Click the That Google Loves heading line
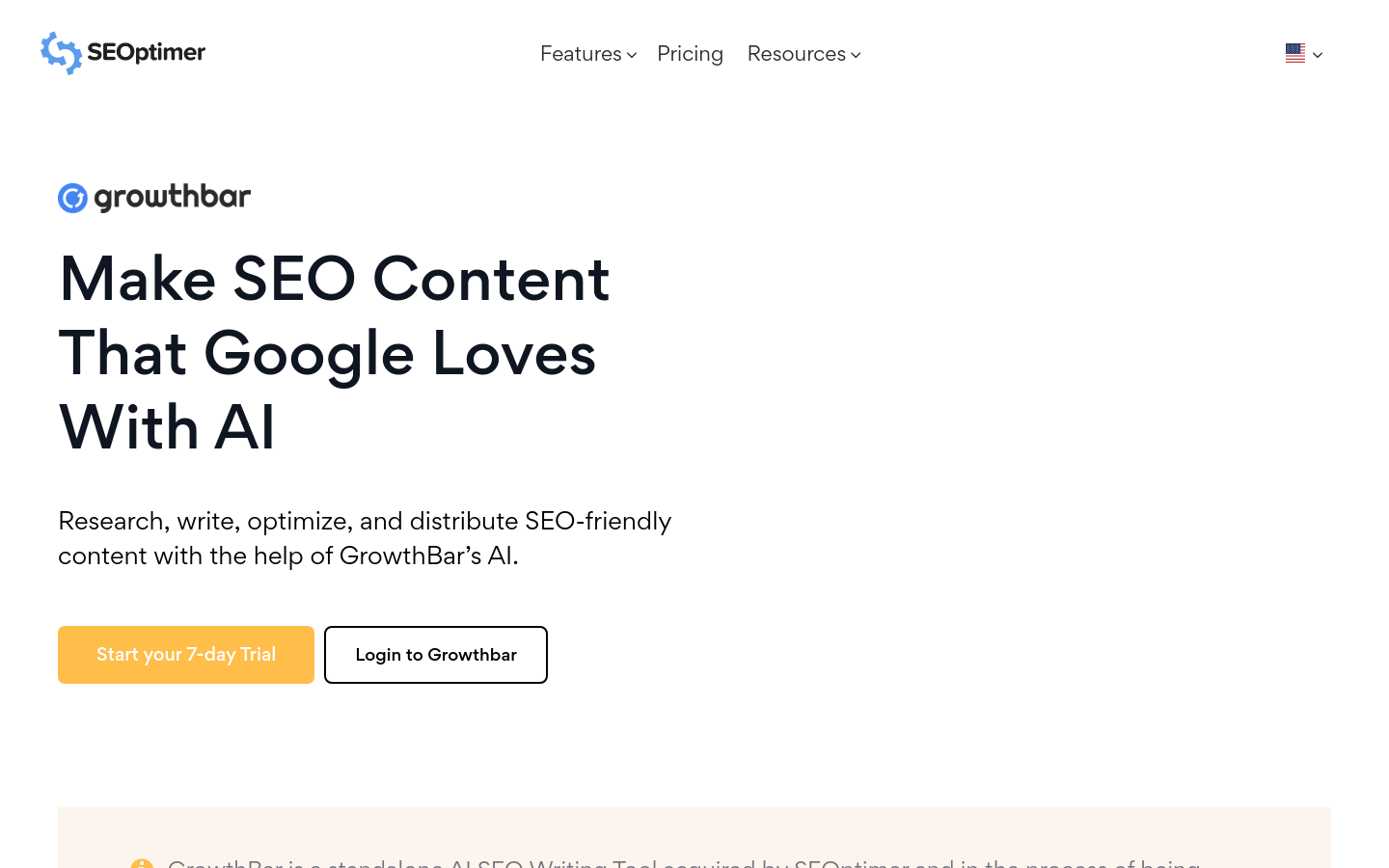Screen dimensions: 1389x868 click(x=328, y=354)
